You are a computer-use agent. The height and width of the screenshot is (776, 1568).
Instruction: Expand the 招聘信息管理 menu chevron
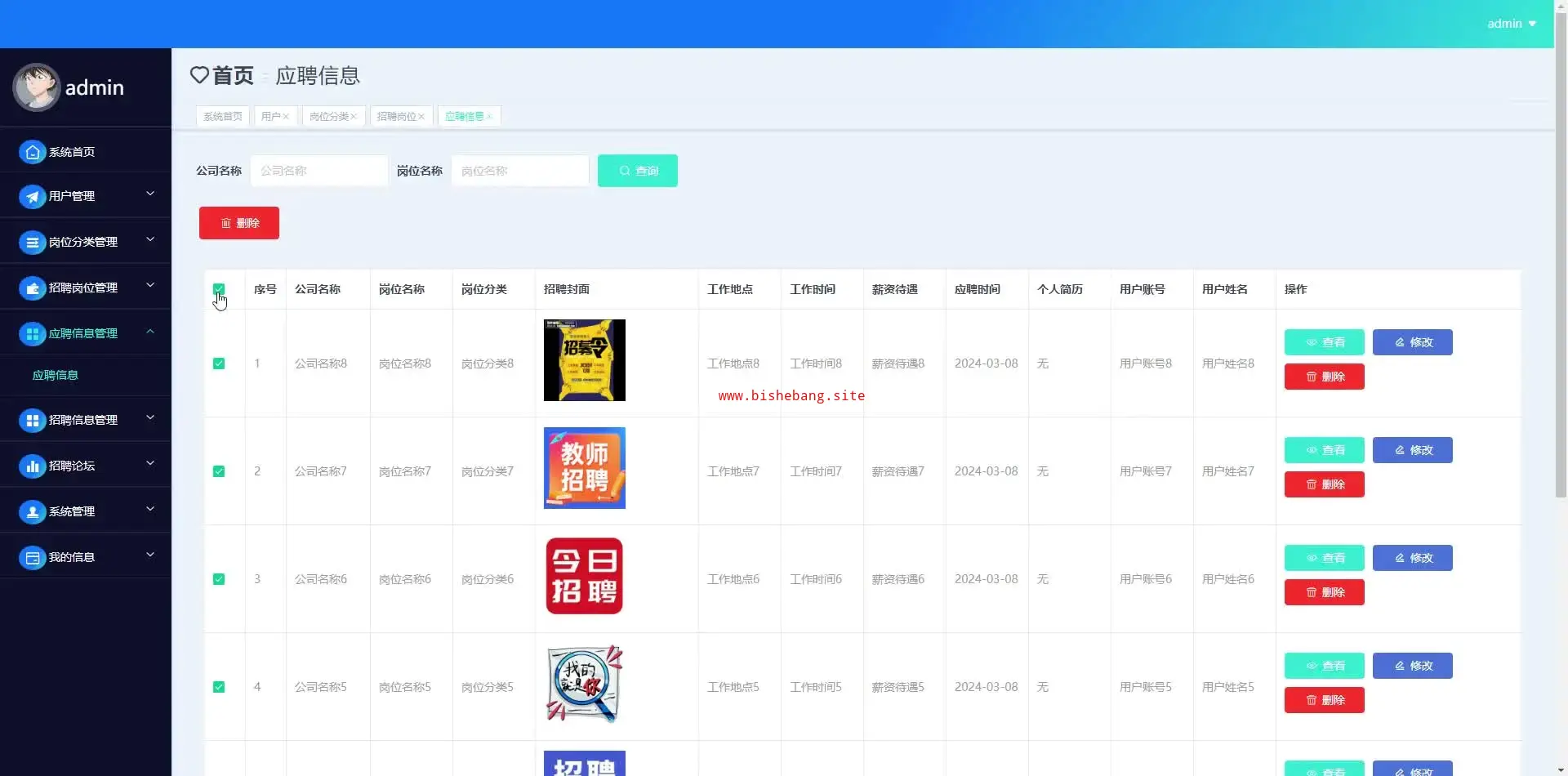pyautogui.click(x=150, y=418)
